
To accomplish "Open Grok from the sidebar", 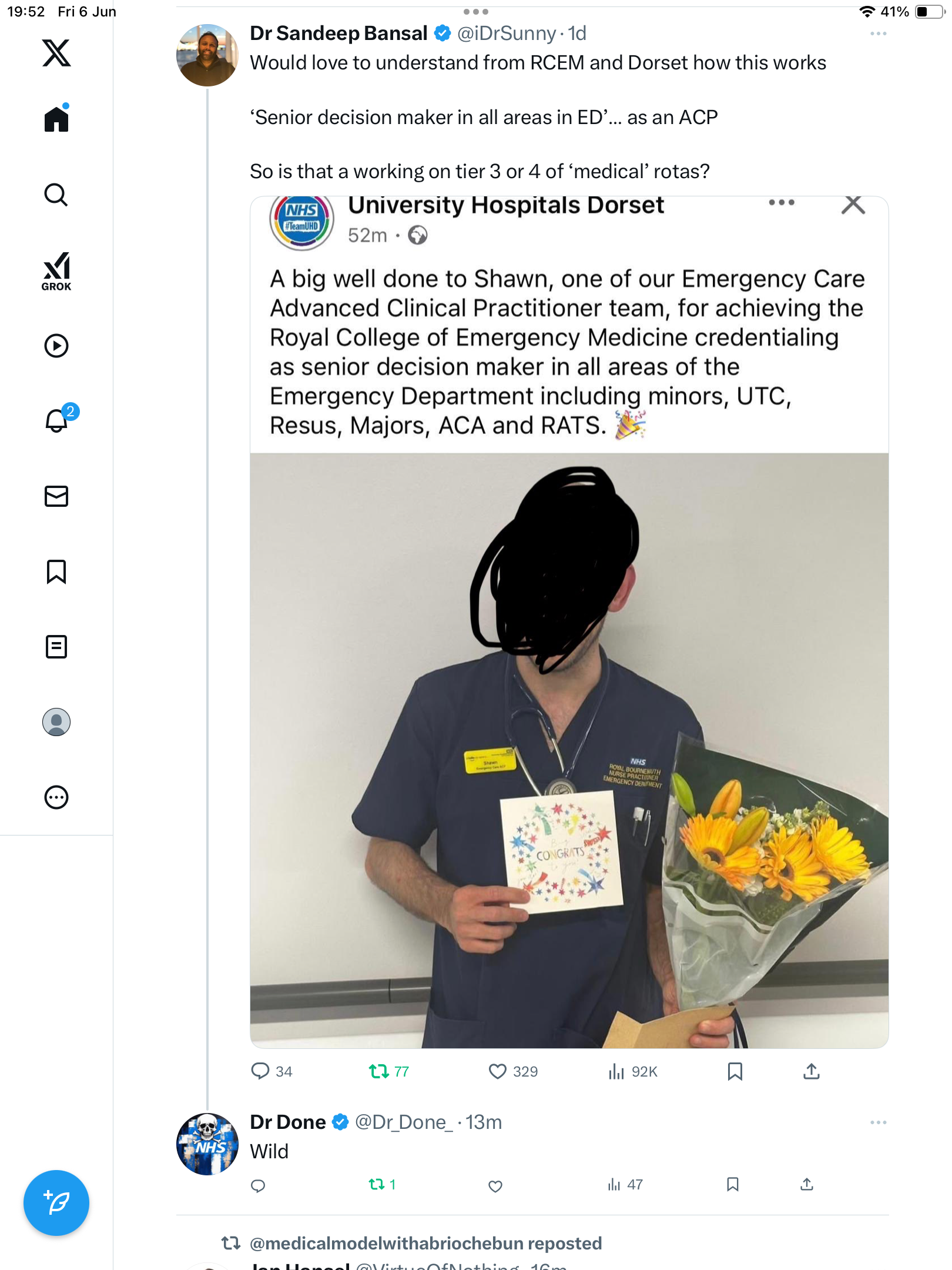I will tap(56, 271).
